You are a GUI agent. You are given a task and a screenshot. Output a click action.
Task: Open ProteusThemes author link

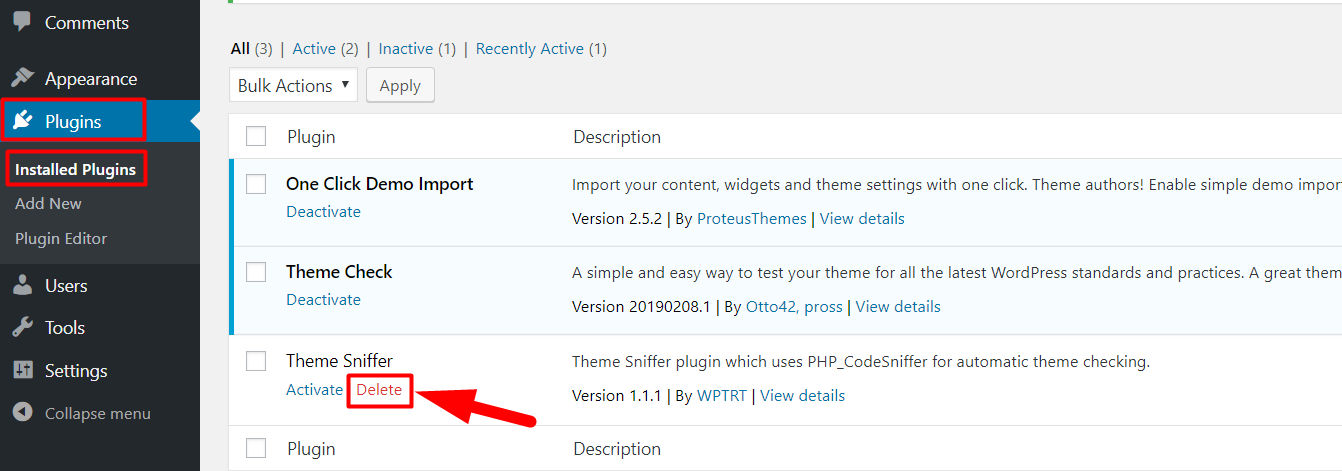tap(752, 218)
